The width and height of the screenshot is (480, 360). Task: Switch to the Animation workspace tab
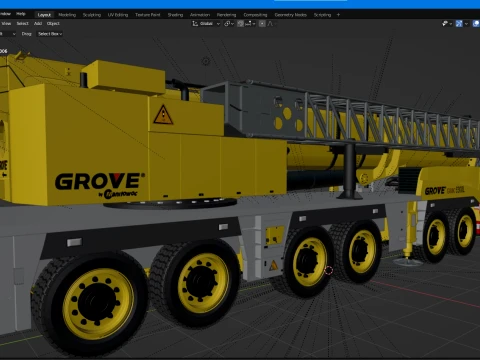point(200,15)
